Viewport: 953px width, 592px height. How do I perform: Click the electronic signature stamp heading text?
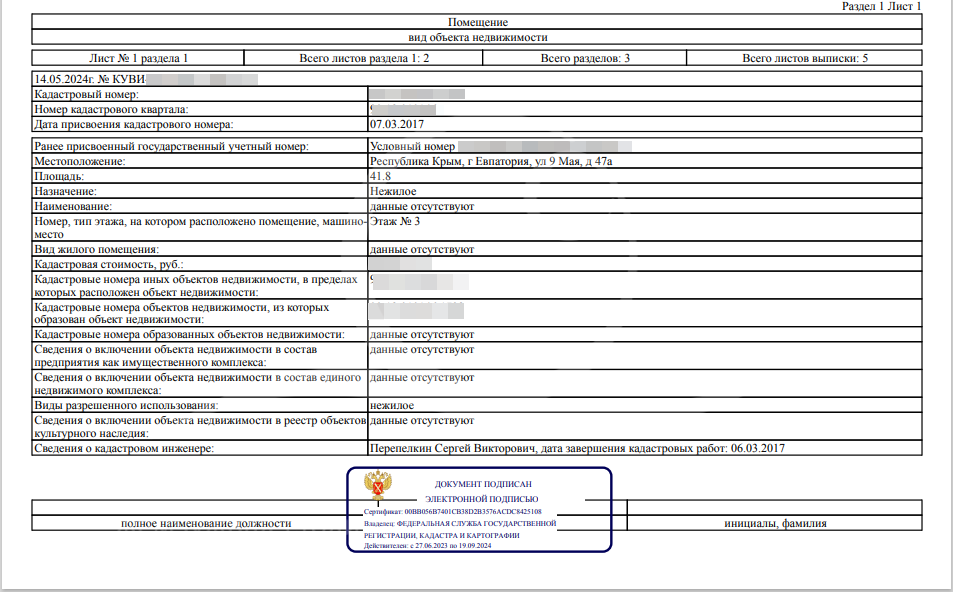[x=483, y=492]
